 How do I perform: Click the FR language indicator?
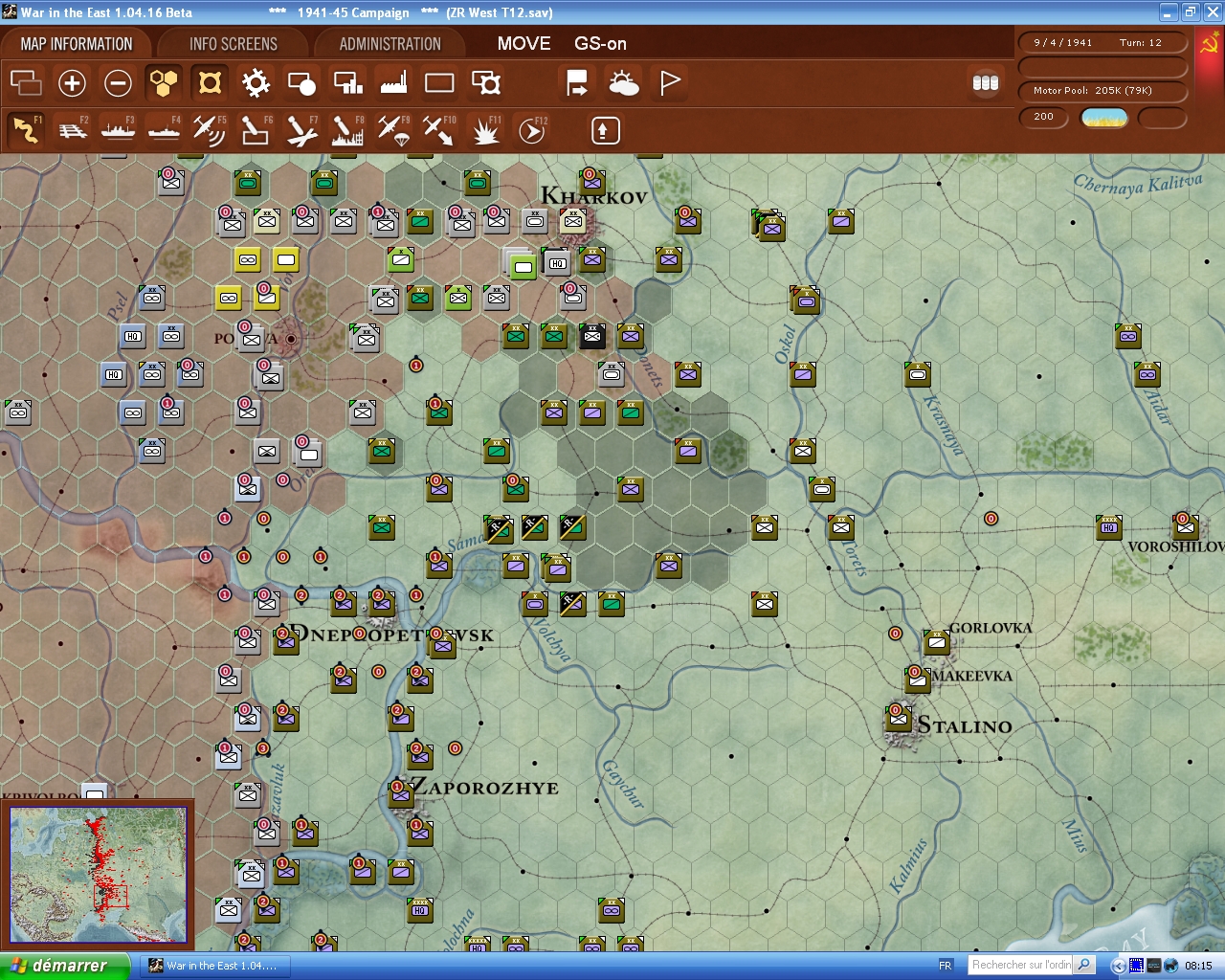pos(946,966)
